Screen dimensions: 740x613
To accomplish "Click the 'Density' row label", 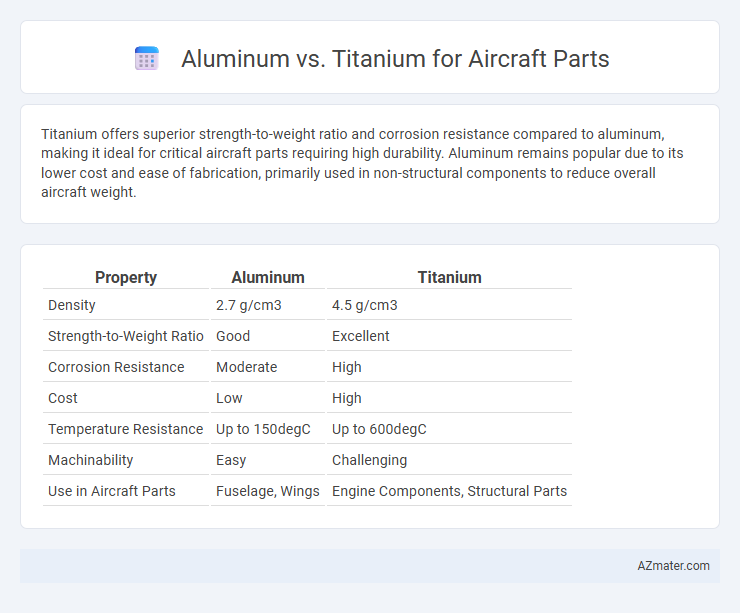I will pos(72,305).
